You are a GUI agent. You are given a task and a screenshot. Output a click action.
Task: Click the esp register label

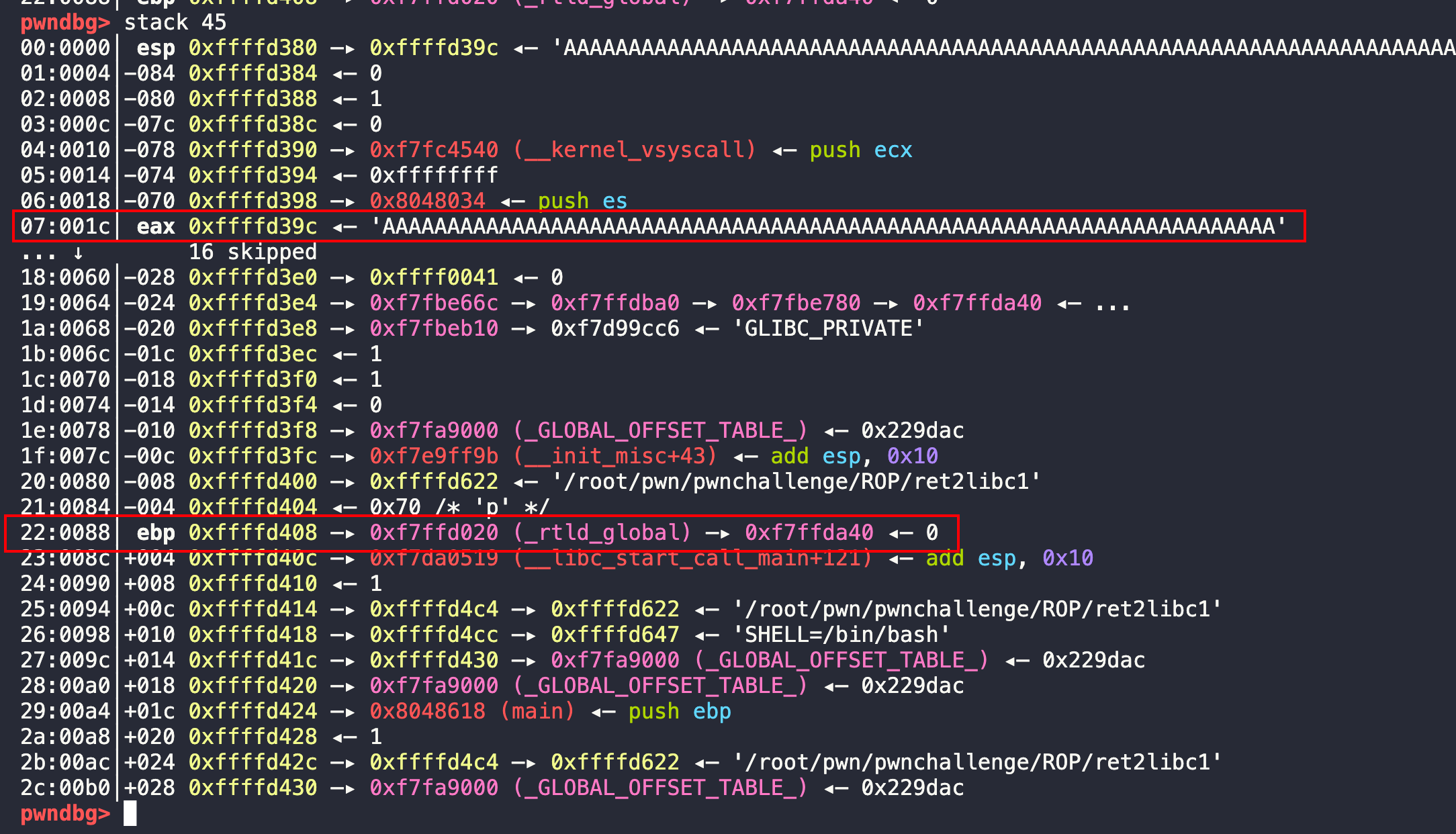tap(155, 48)
